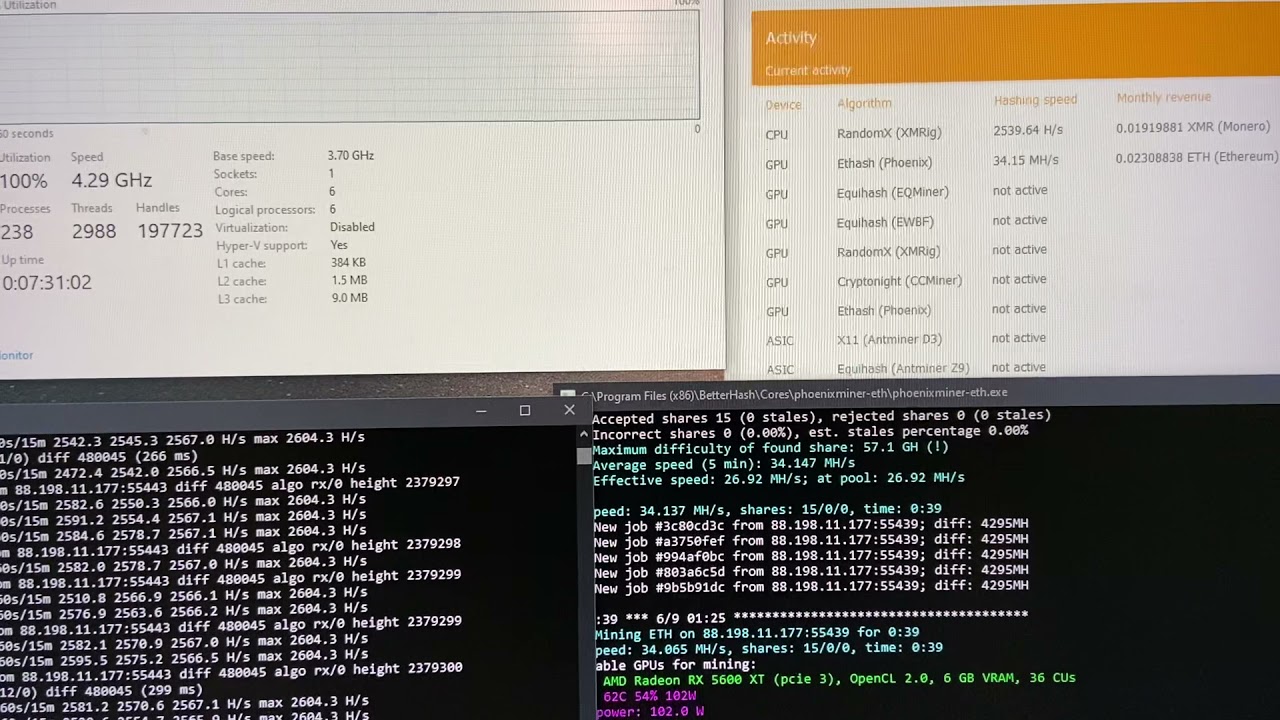The width and height of the screenshot is (1280, 720).
Task: Select the Average speed (5 min) console line
Action: (x=724, y=463)
